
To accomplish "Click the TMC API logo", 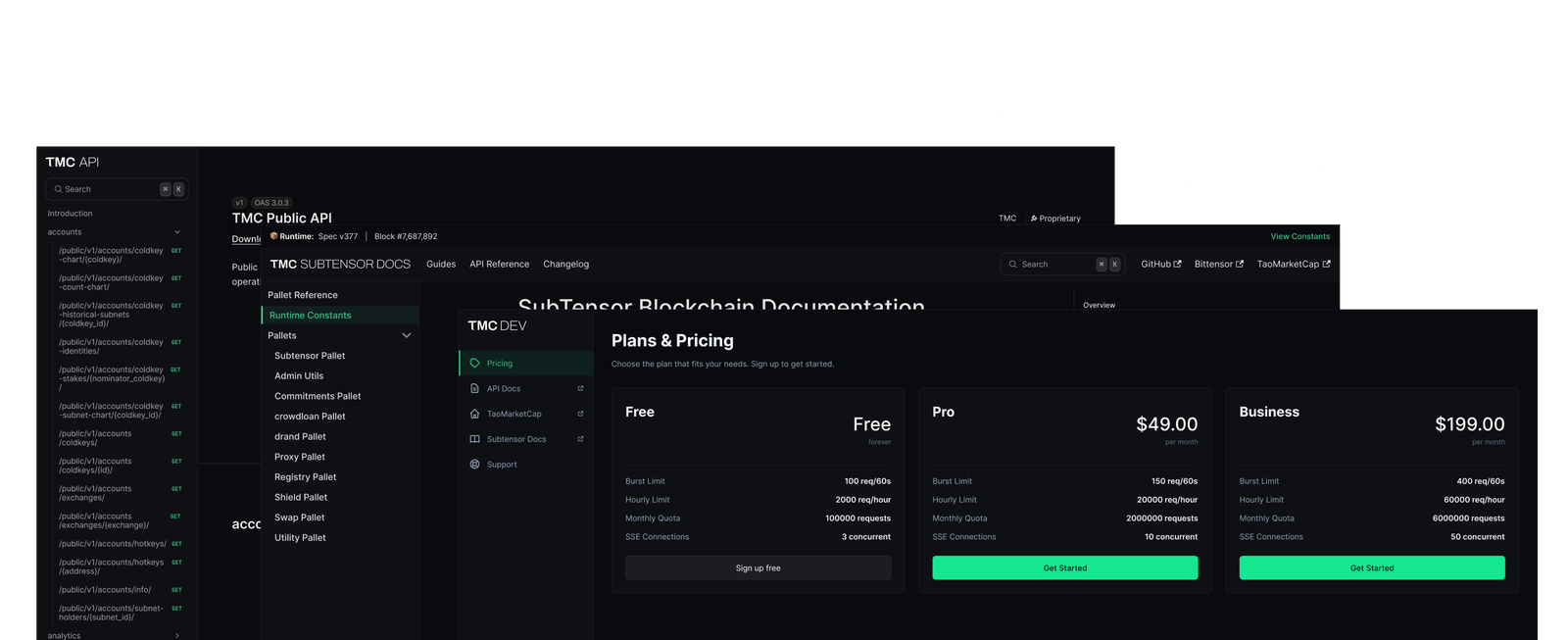I will pyautogui.click(x=73, y=162).
